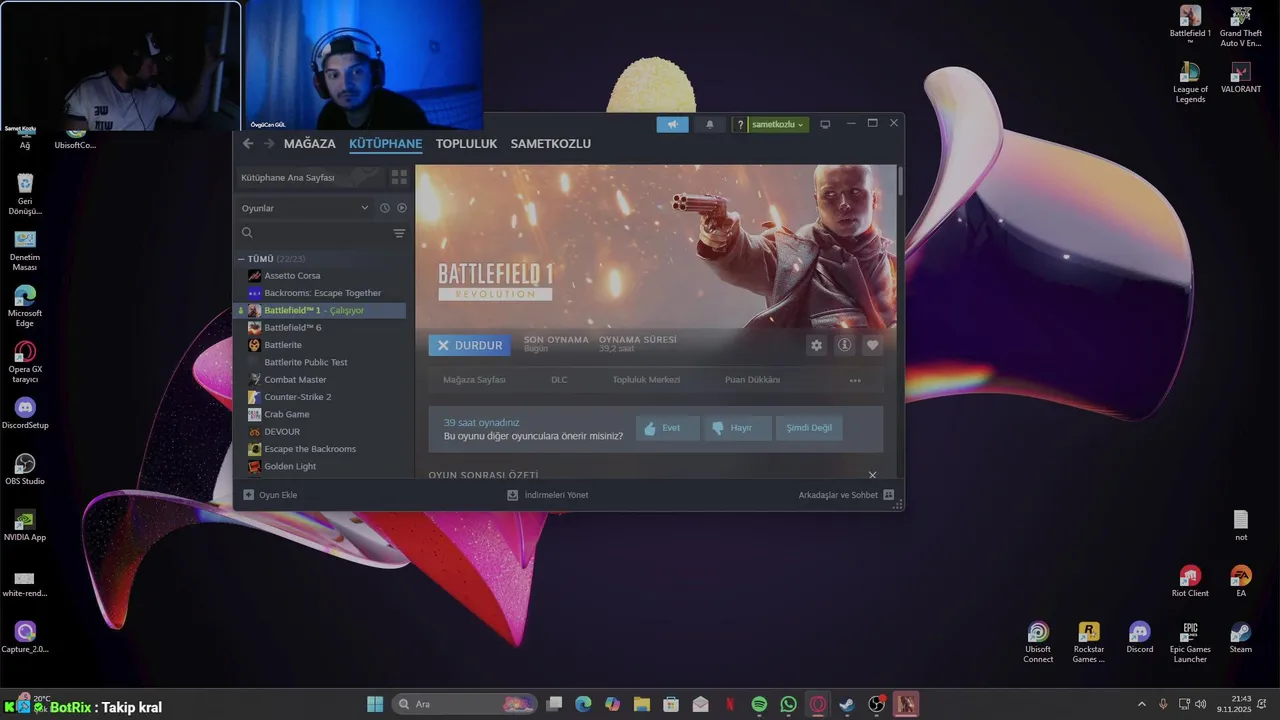The image size is (1280, 720).
Task: Open Puan Dükkânı points shop link
Action: (752, 380)
